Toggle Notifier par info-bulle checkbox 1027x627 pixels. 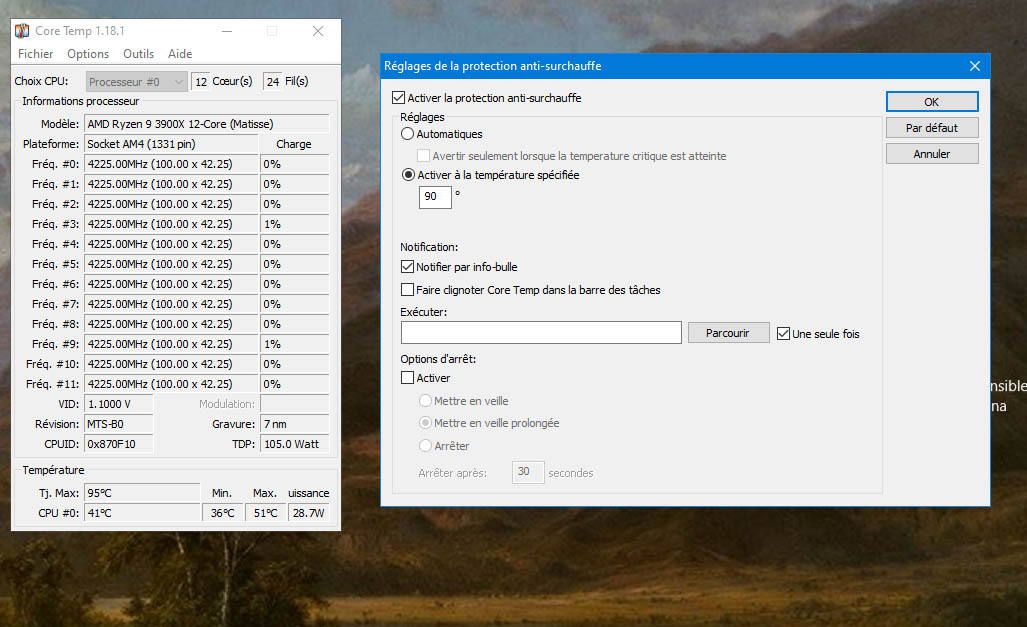point(407,267)
